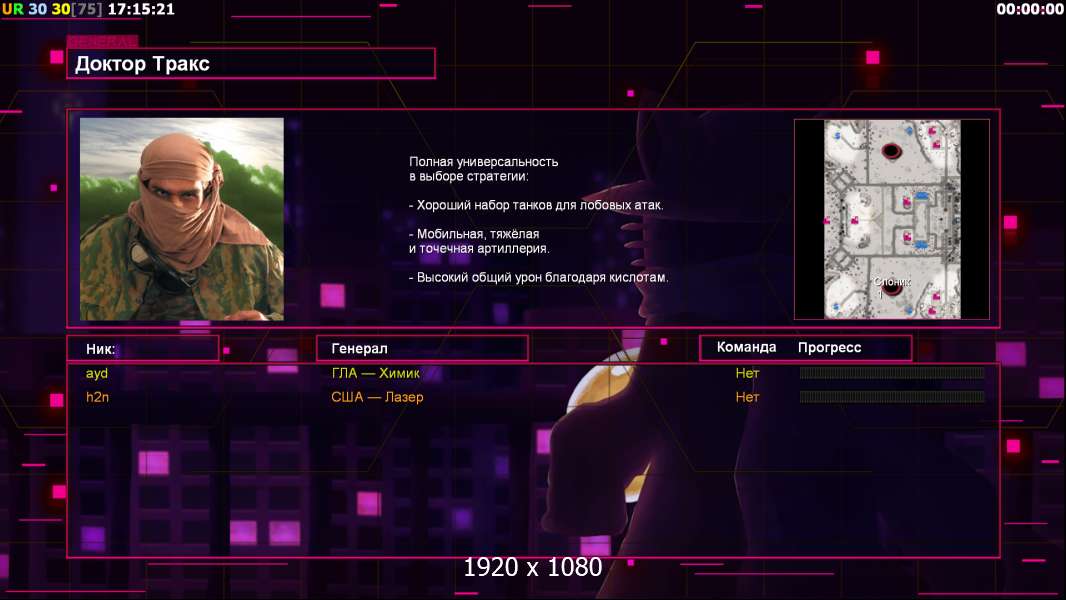The width and height of the screenshot is (1066, 600).
Task: Click the 00:00:00 timer at top right
Action: 1030,10
